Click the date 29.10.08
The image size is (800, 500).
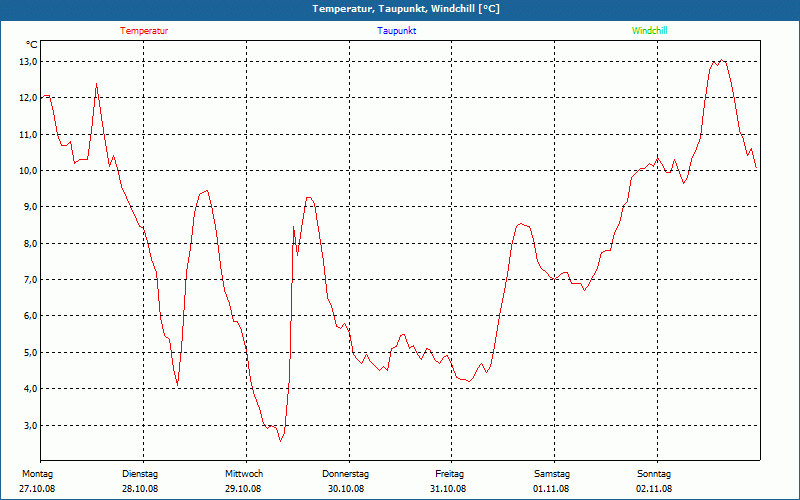pyautogui.click(x=243, y=489)
